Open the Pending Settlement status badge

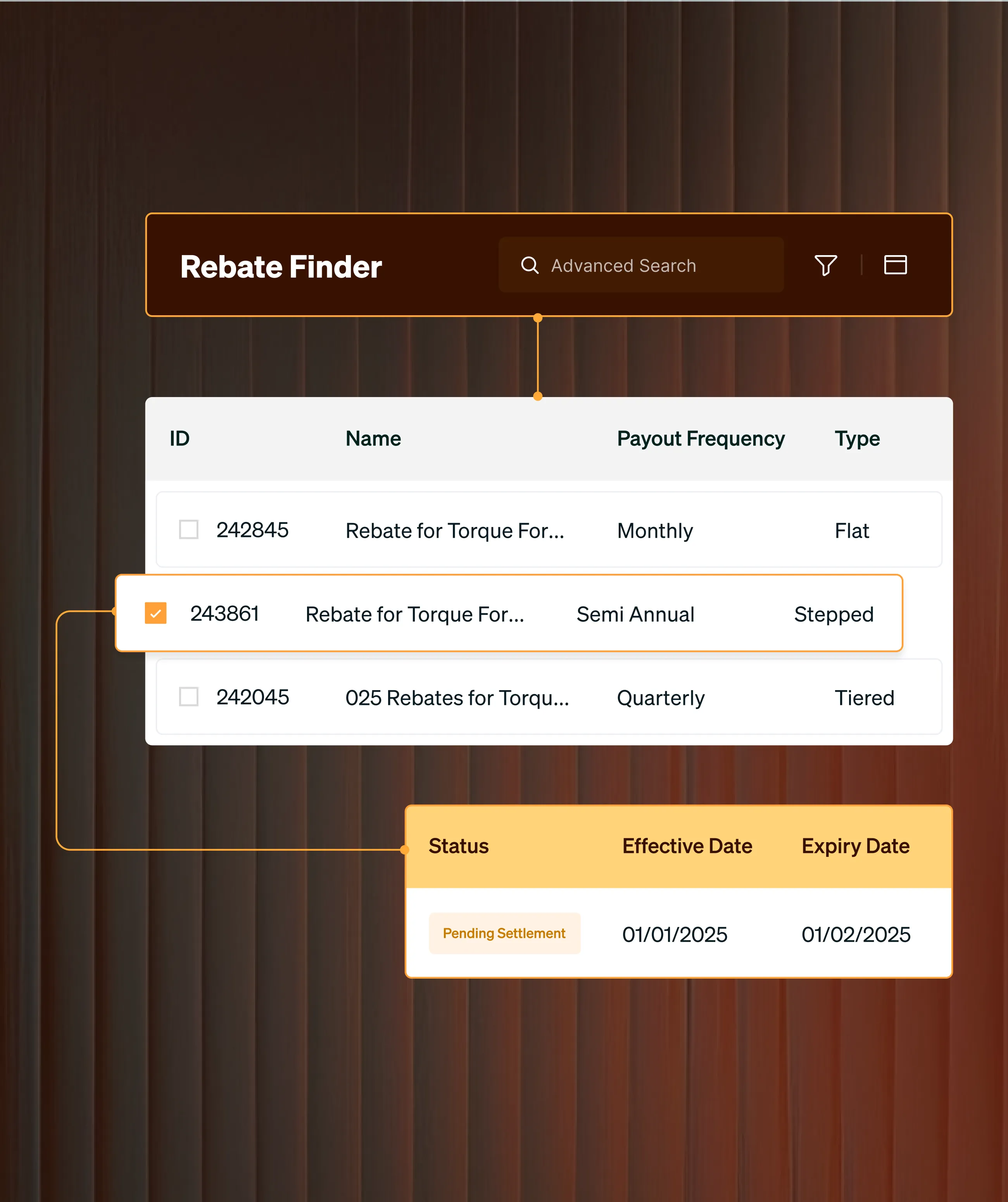[x=504, y=933]
